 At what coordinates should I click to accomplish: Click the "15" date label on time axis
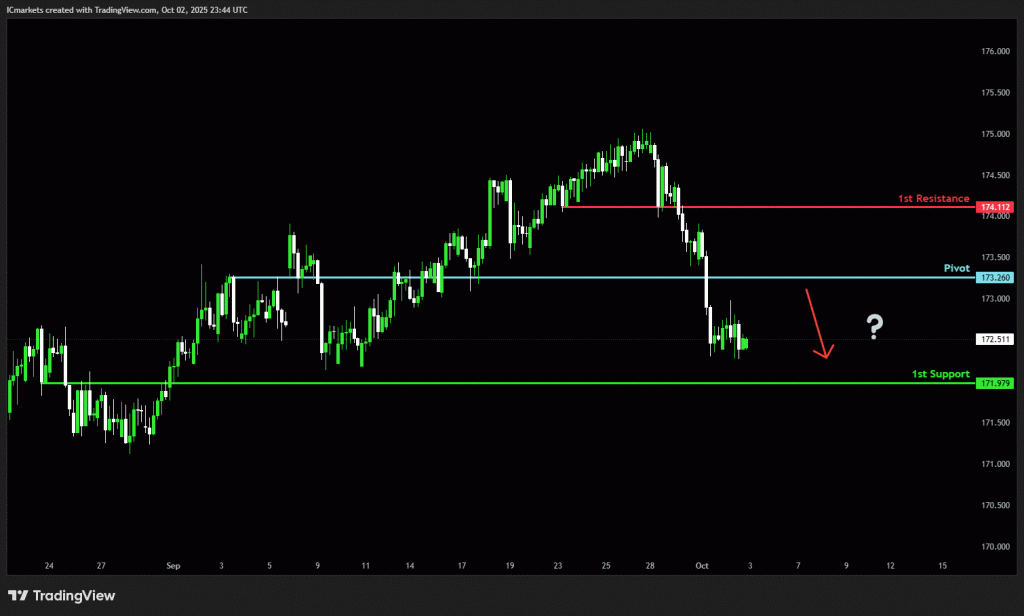tap(942, 565)
